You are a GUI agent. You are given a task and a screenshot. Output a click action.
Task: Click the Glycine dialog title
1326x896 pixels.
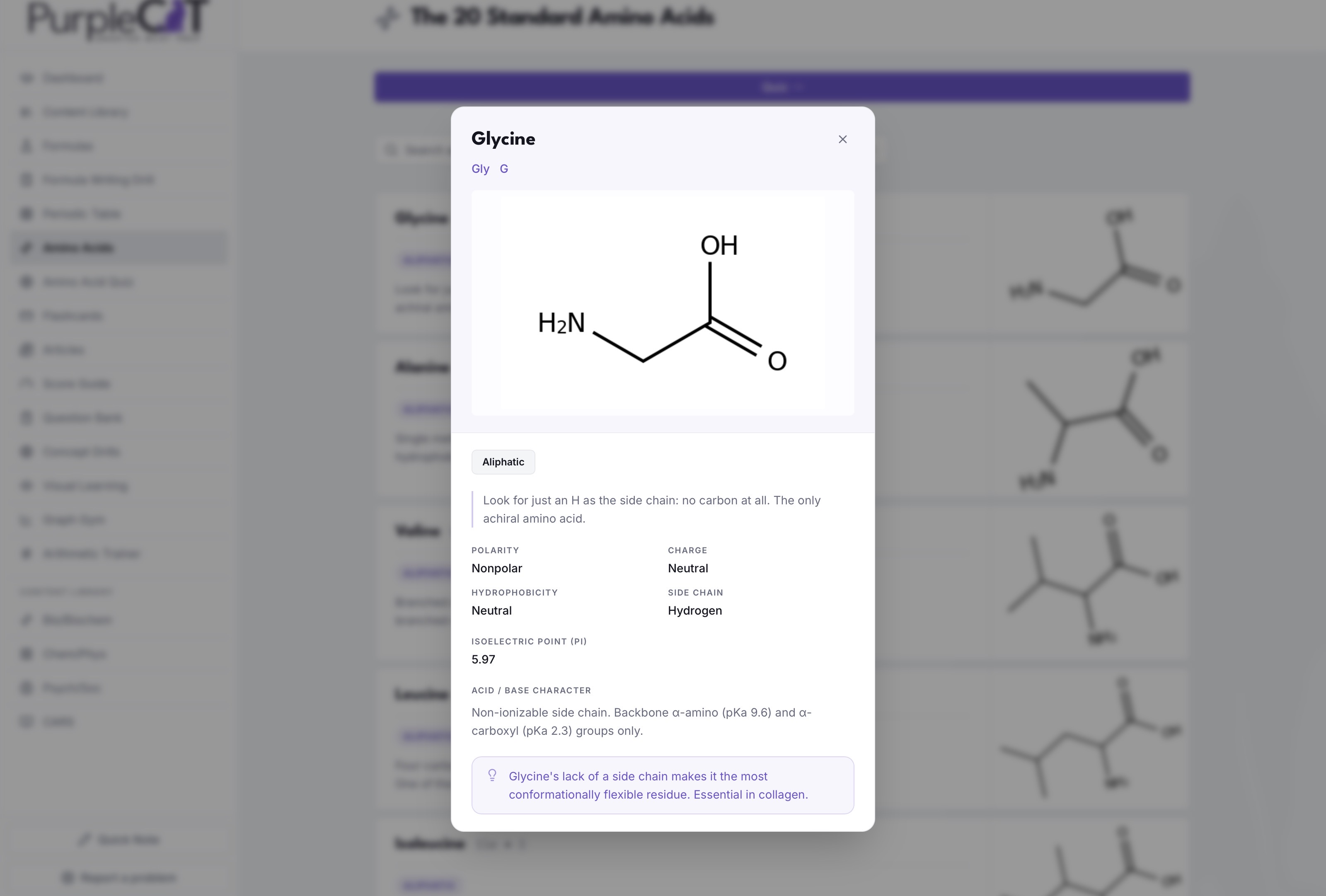pos(503,139)
